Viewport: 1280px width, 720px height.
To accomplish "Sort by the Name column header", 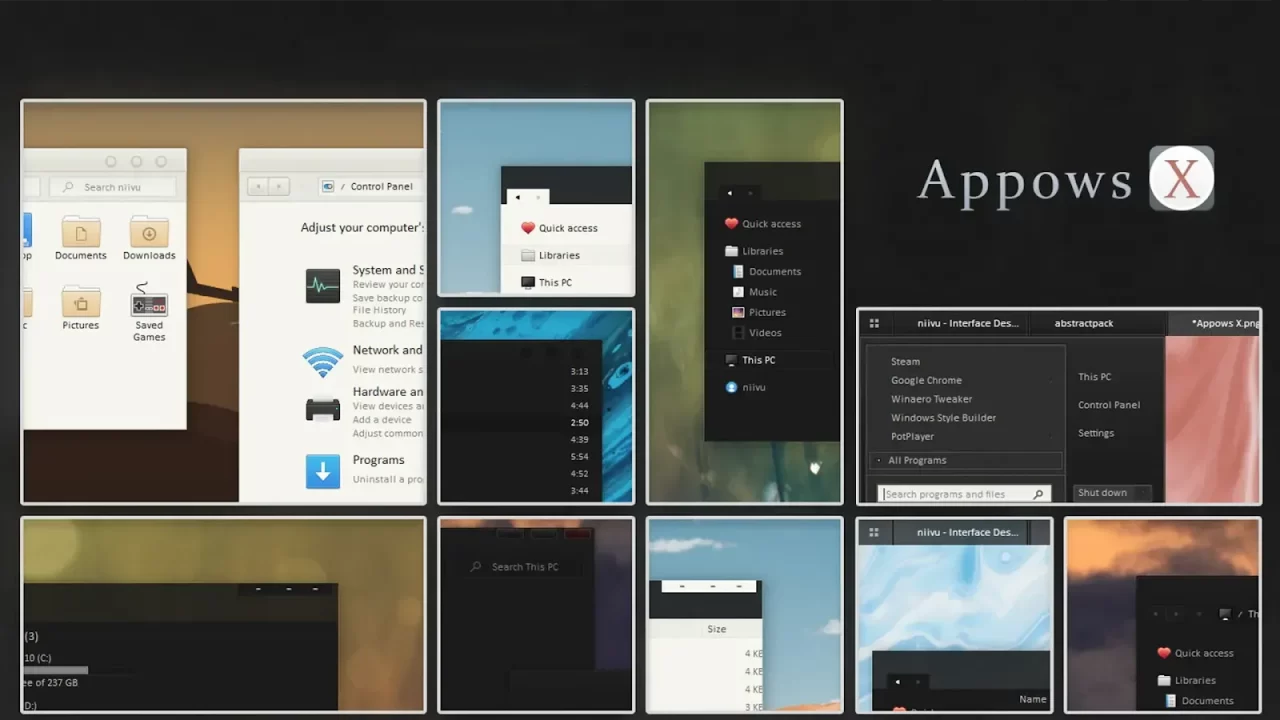I will [1032, 699].
